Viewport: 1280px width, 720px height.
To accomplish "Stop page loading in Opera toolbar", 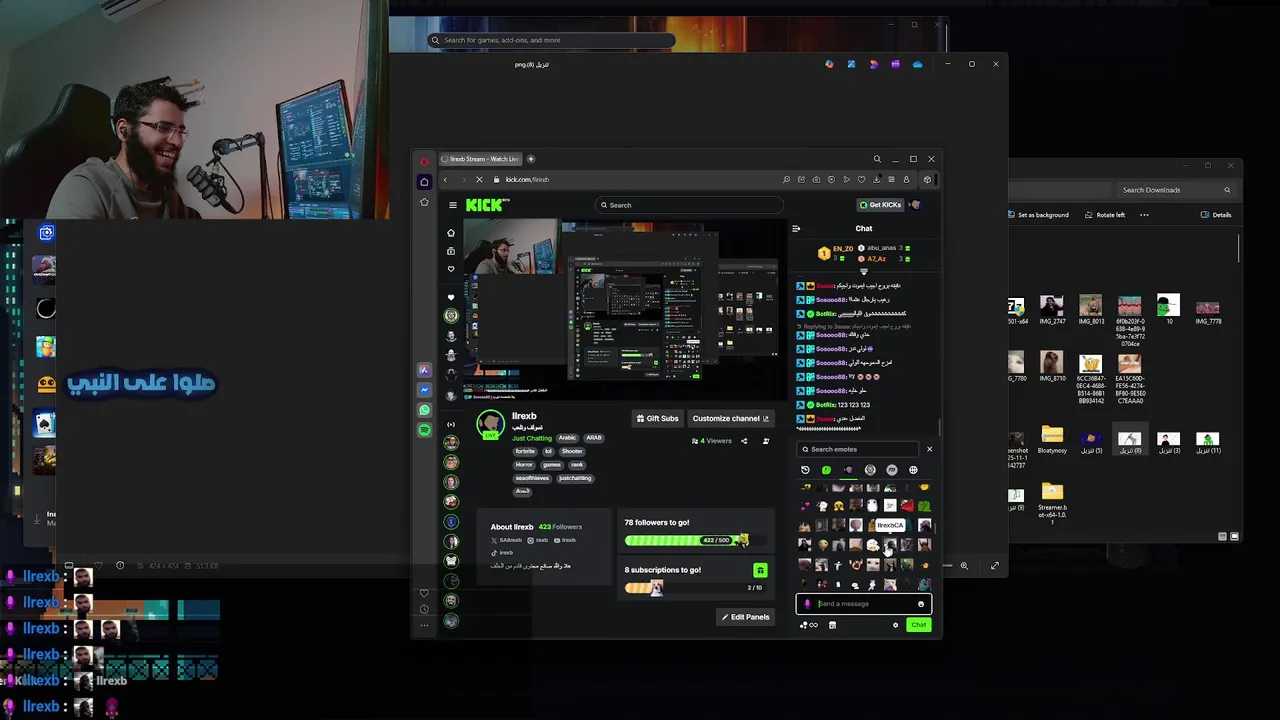I will pos(479,180).
